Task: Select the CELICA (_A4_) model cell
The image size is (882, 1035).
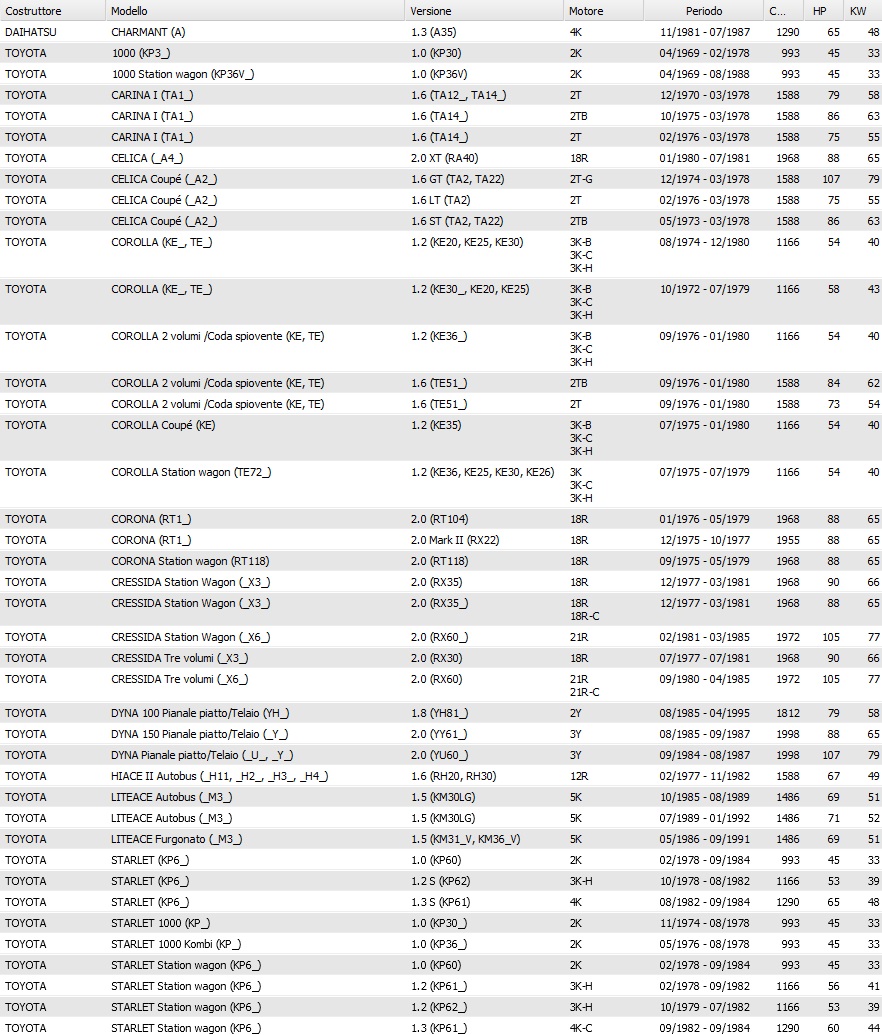Action: pyautogui.click(x=147, y=158)
